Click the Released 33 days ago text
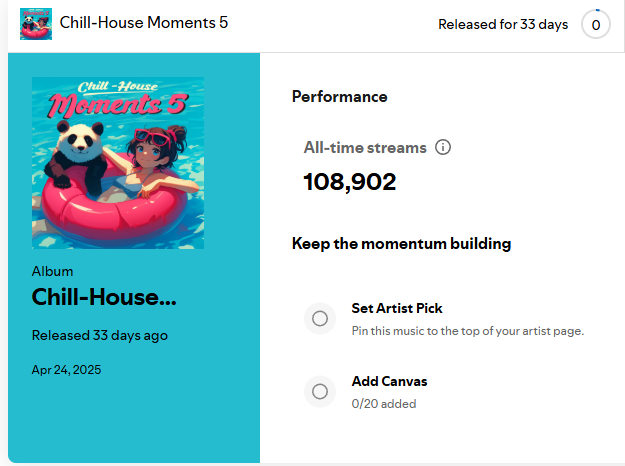This screenshot has height=466, width=625. click(100, 336)
